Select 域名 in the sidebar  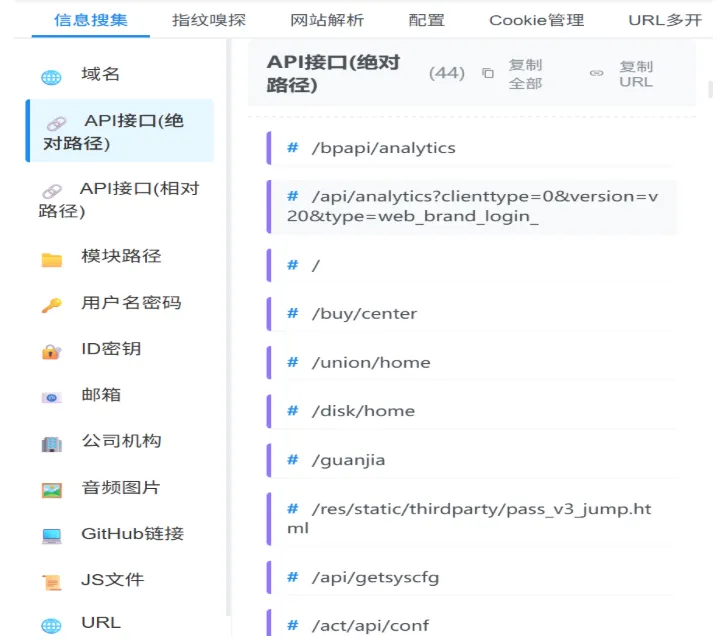click(x=100, y=74)
